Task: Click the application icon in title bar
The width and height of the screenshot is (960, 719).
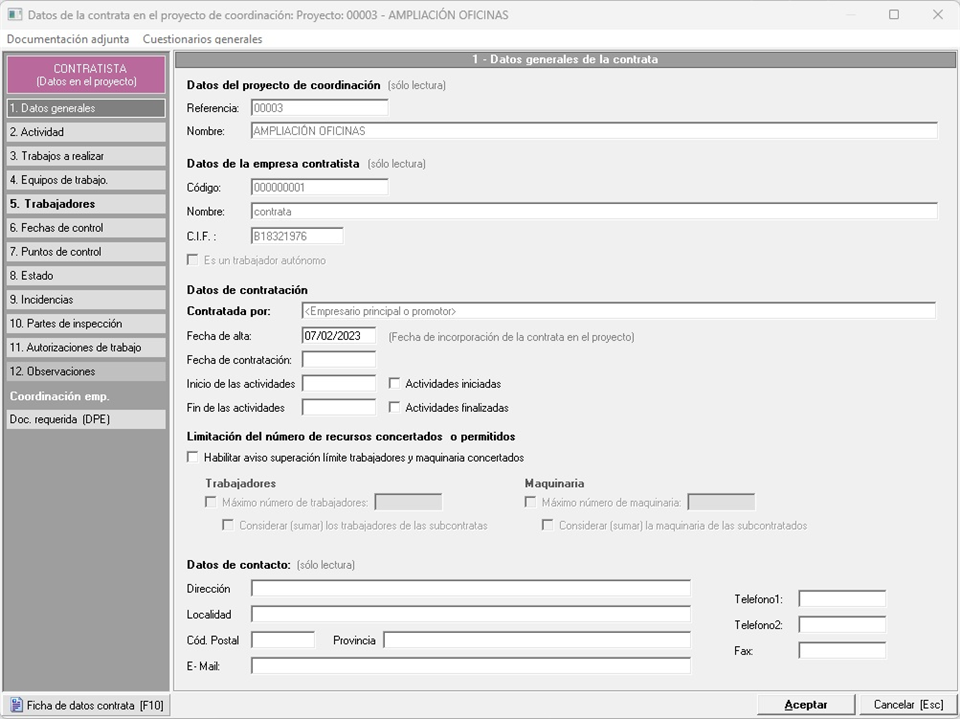Action: click(x=15, y=15)
